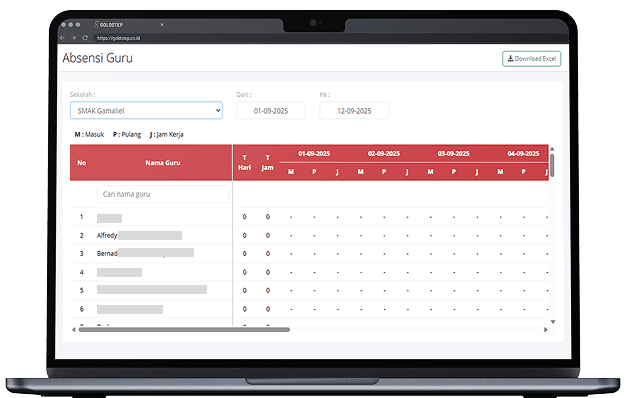The image size is (627, 398).
Task: Click the 03-09-2025 date header
Action: (x=453, y=154)
